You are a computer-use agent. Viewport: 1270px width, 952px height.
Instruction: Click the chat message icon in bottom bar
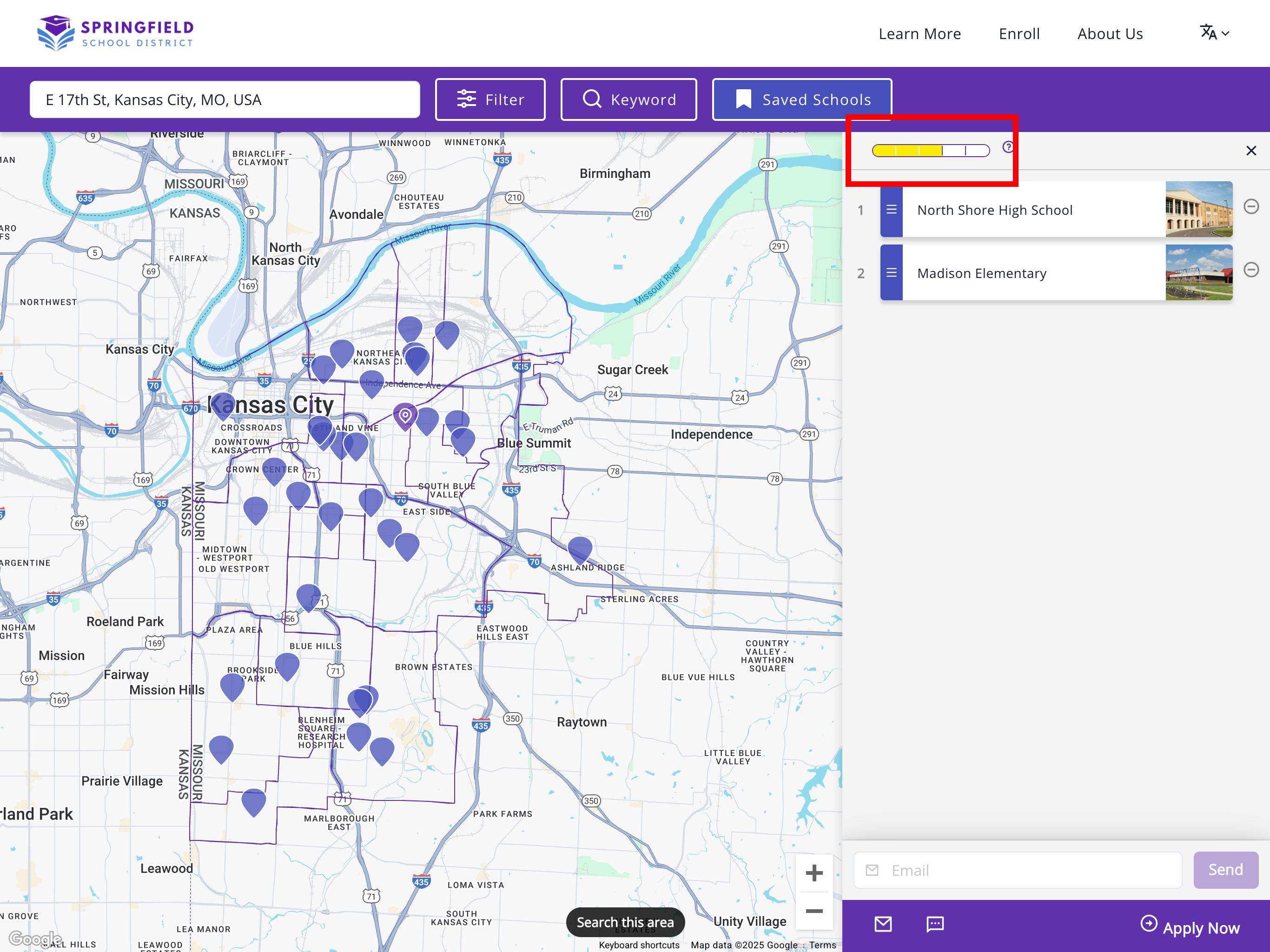tap(935, 924)
